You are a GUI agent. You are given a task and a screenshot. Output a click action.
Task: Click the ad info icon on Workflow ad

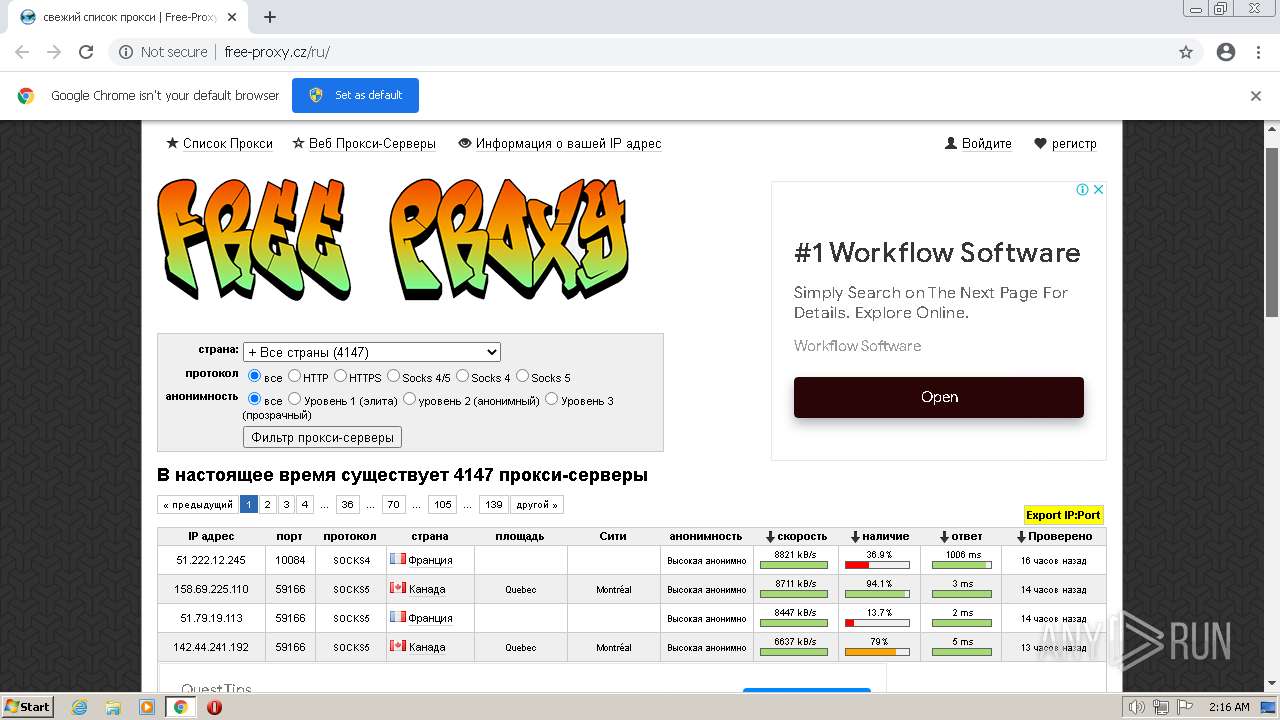[x=1082, y=189]
